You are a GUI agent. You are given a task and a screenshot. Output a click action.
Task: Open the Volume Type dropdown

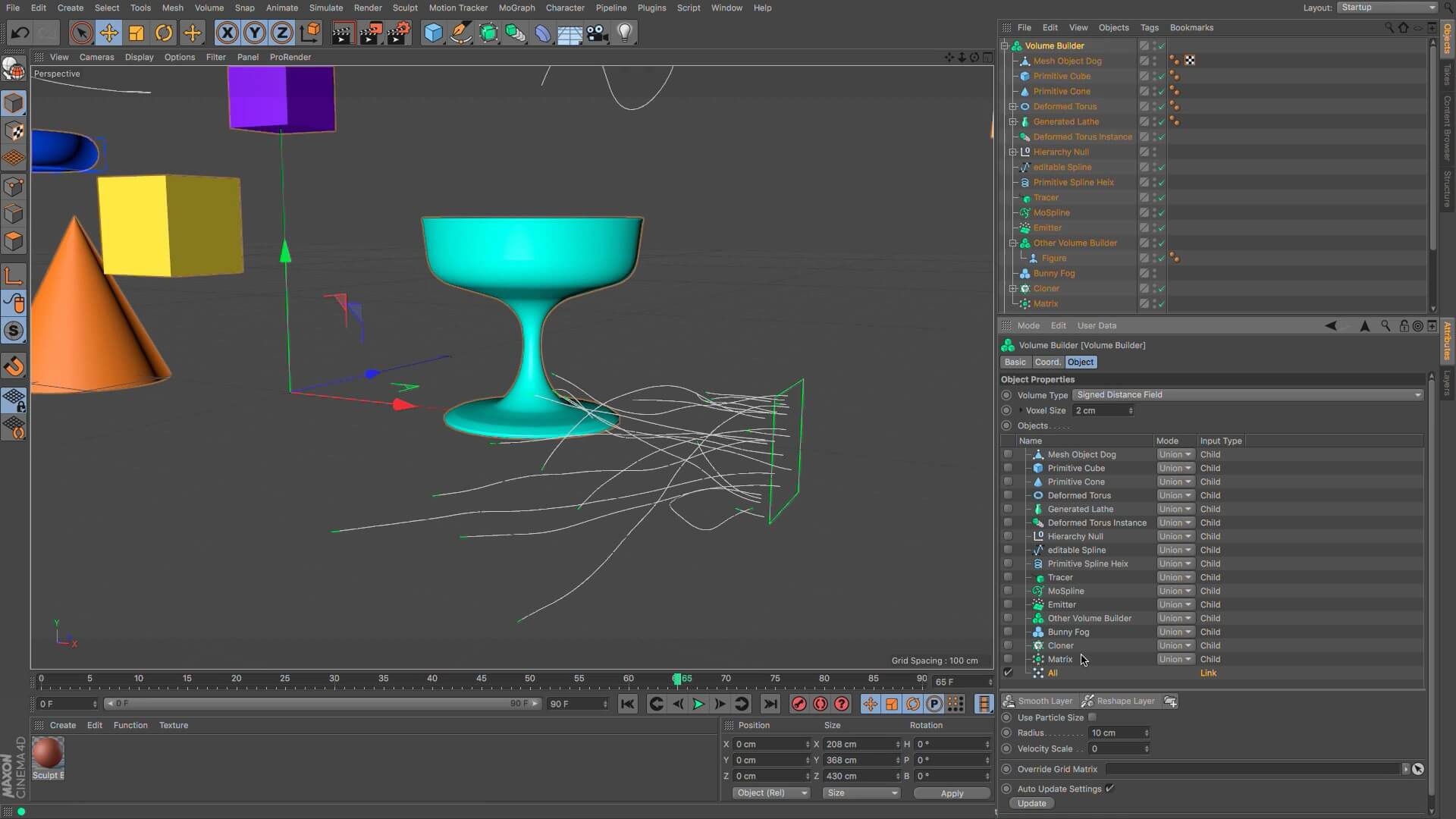click(1247, 394)
